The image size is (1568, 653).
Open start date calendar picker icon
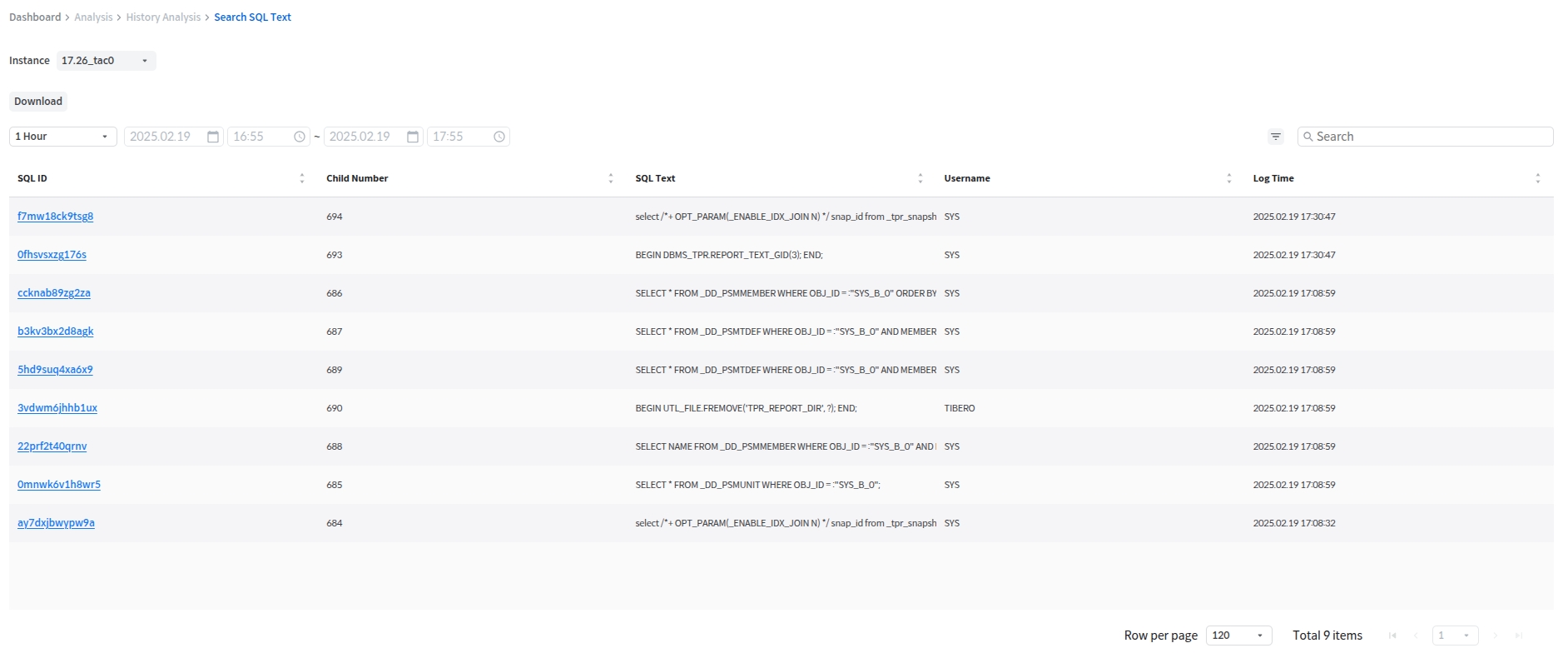pos(213,137)
